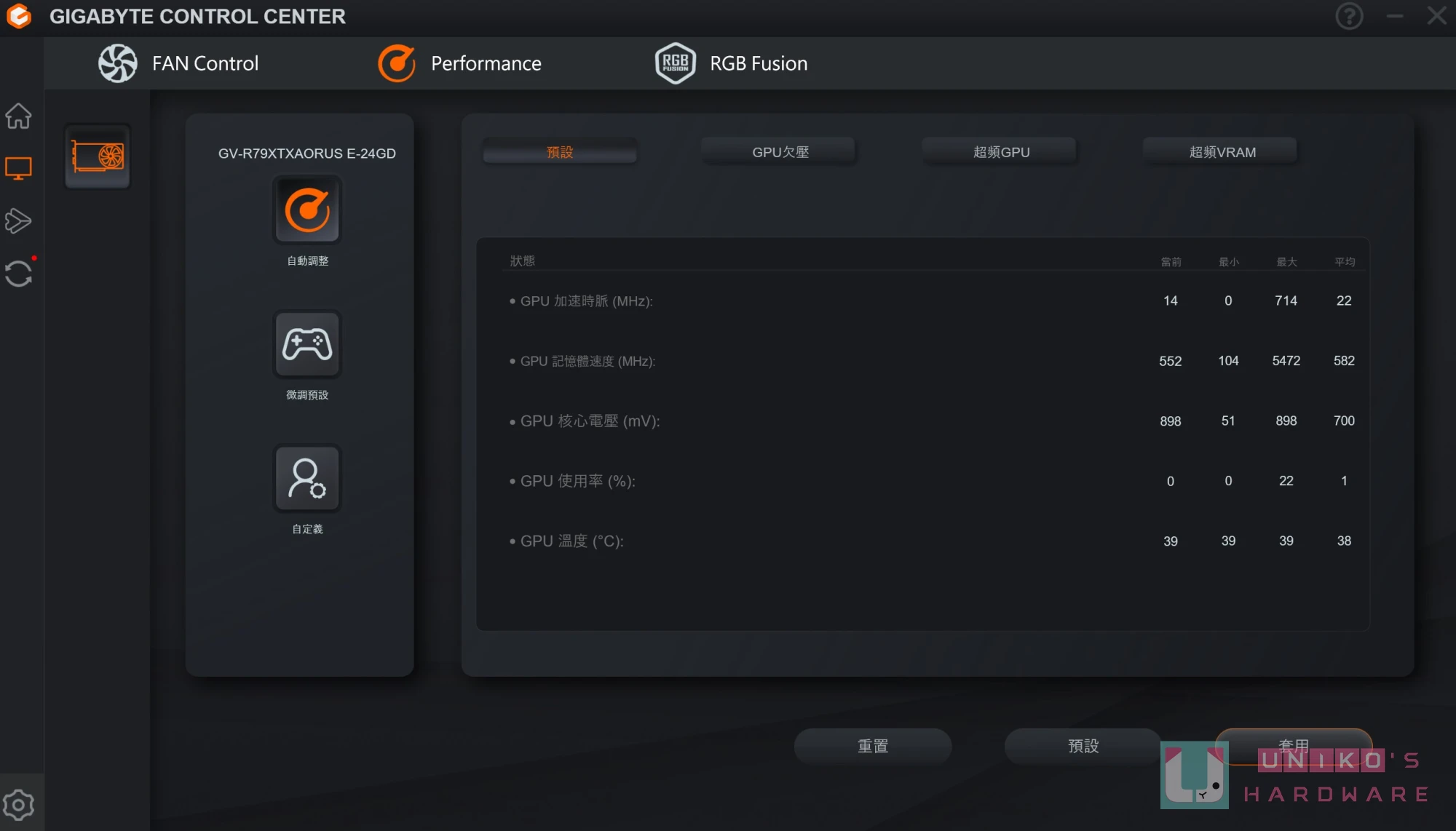Screen dimensions: 1456x831
Task: Open FAN Control section
Action: point(178,63)
